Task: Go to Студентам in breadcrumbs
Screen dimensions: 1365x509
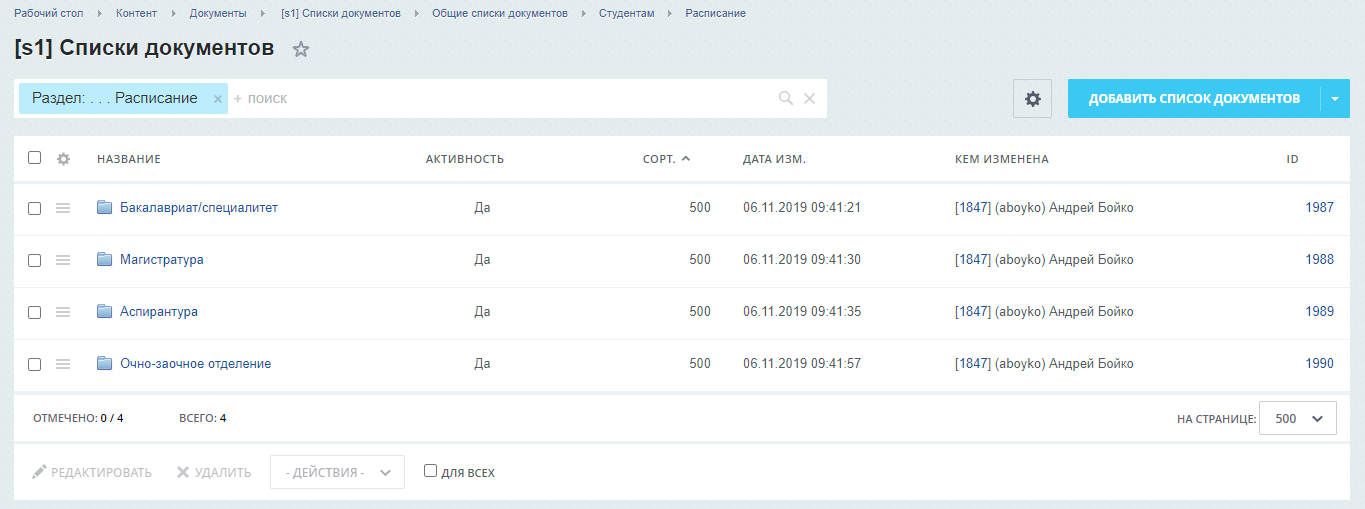Action: click(626, 13)
